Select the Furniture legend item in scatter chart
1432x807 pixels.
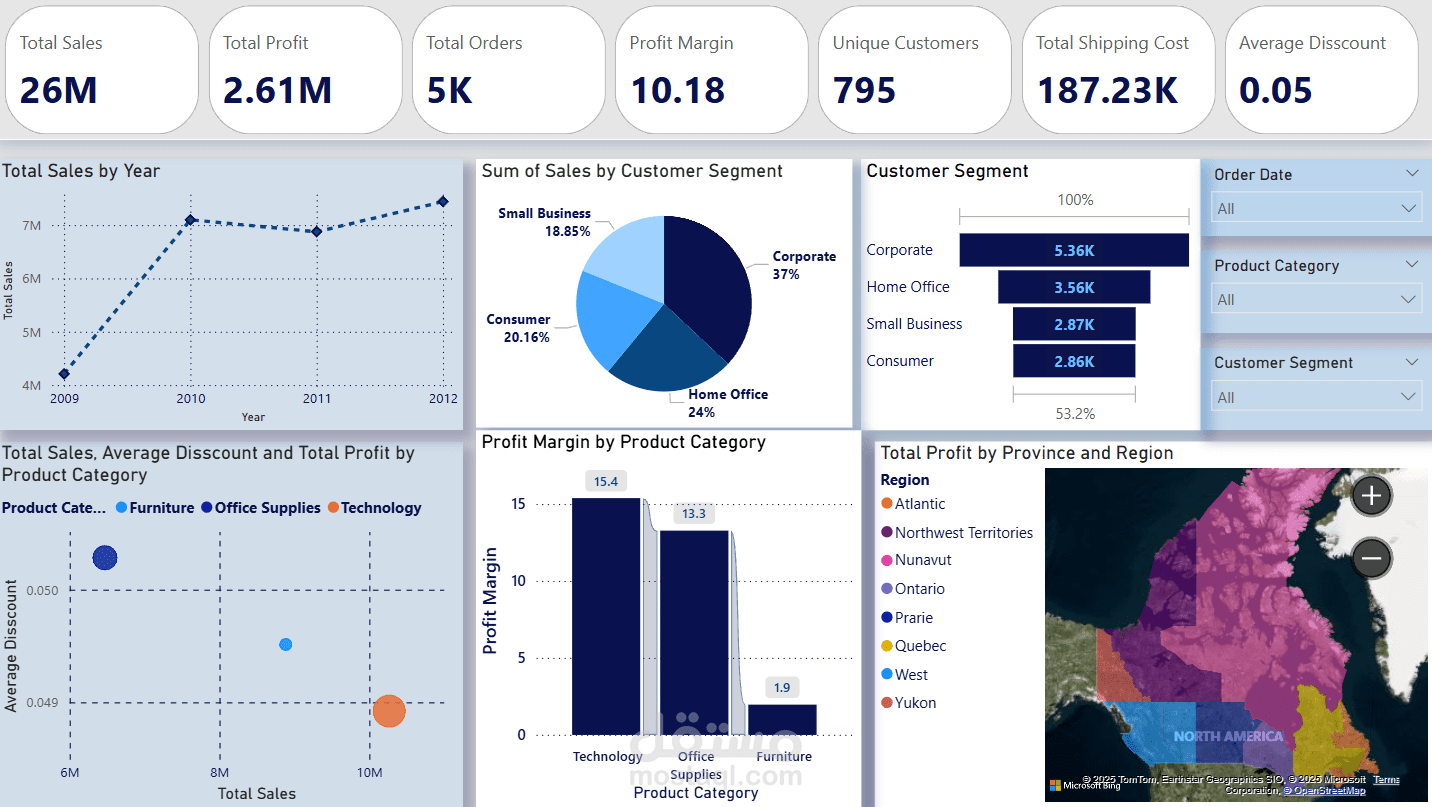point(155,508)
